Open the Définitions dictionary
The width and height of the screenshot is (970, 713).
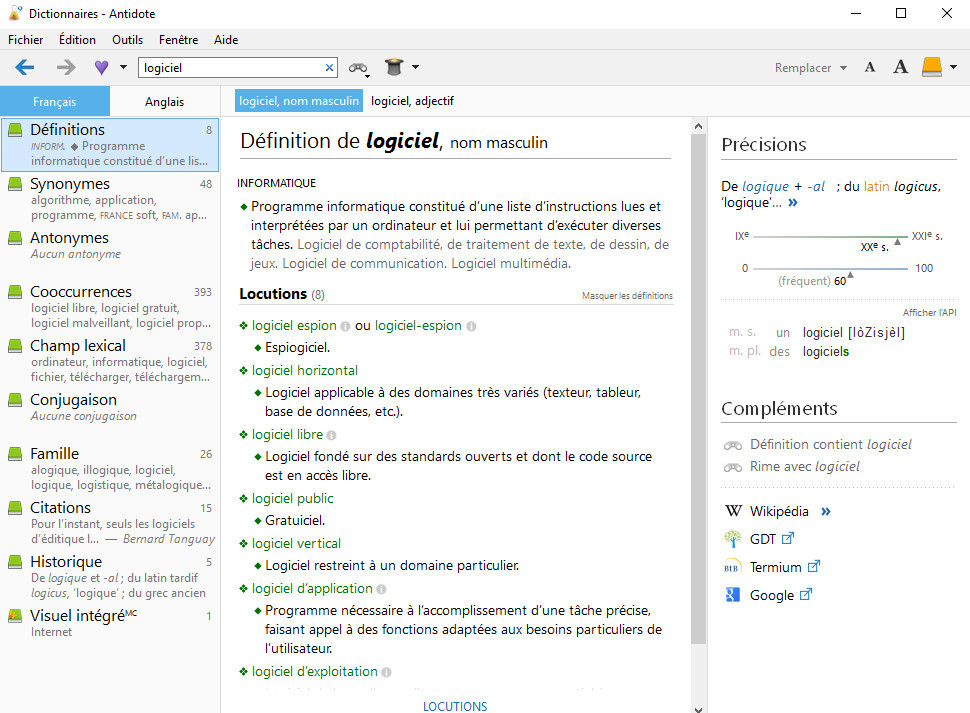coord(110,145)
